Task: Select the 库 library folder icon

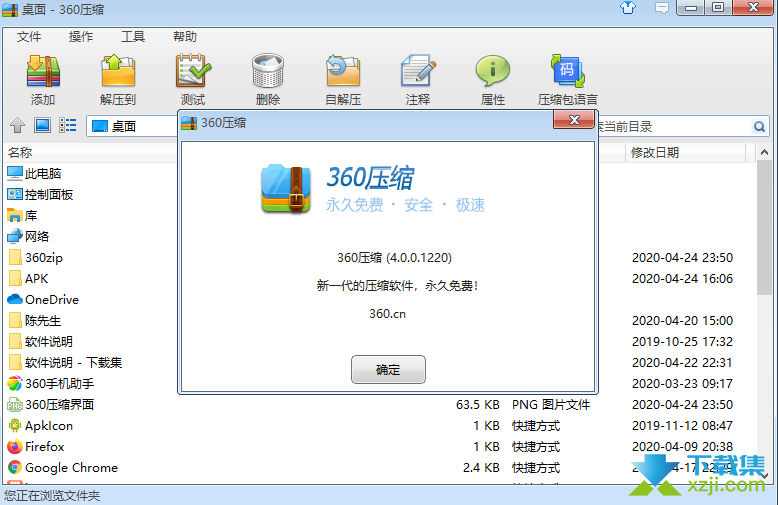Action: [15, 215]
